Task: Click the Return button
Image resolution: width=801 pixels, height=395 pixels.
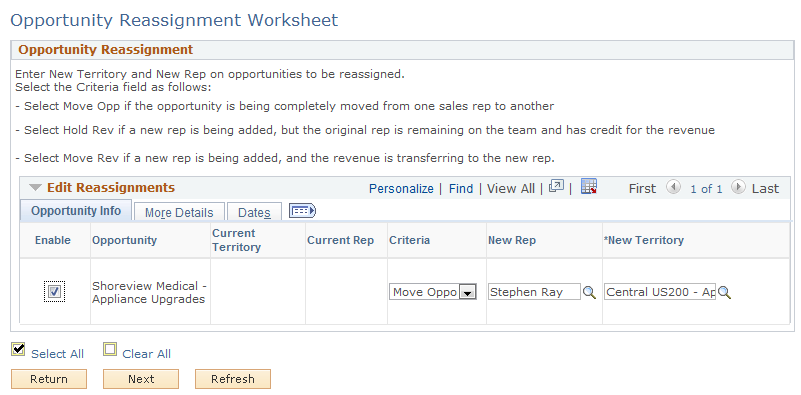Action: 49,379
